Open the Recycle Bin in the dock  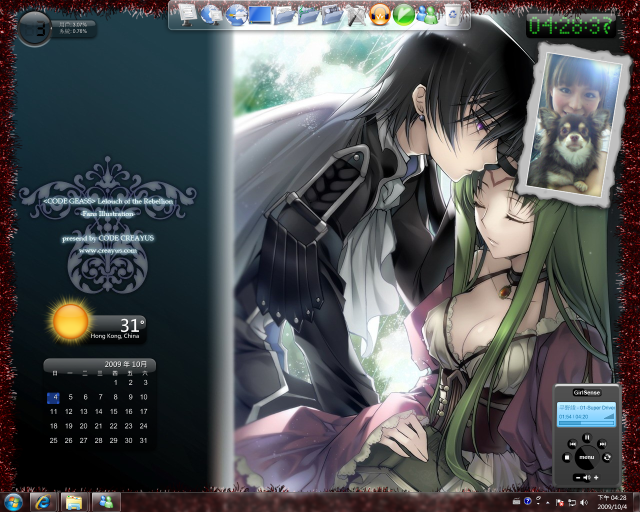[x=453, y=14]
